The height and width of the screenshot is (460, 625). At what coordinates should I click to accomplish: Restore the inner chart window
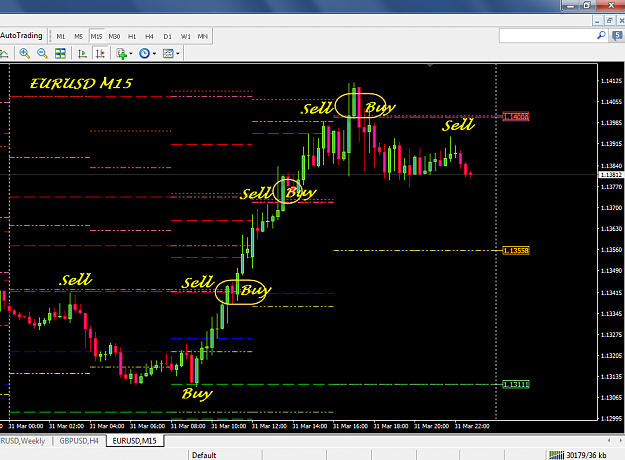point(609,21)
